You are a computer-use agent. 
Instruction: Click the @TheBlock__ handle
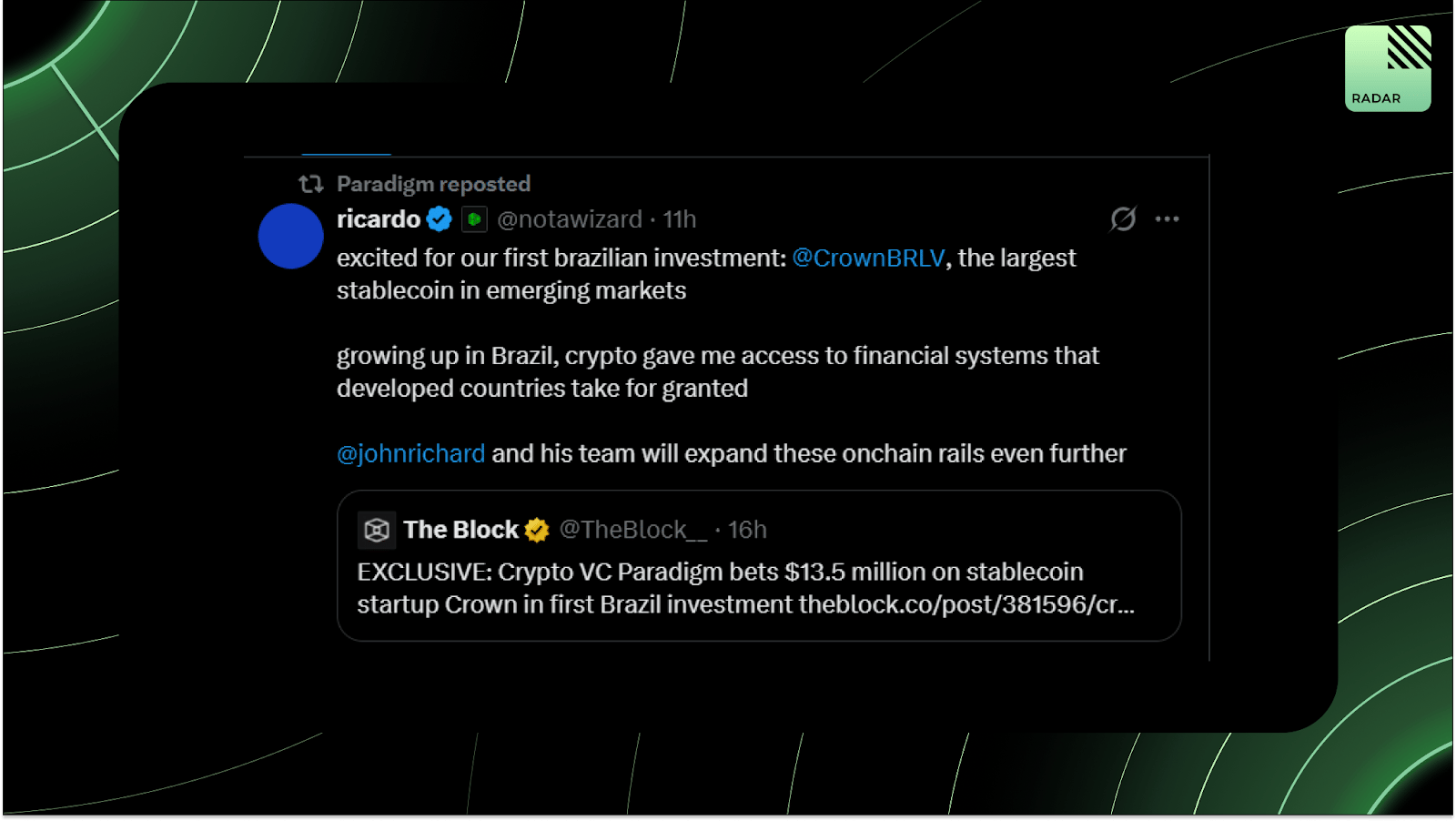pyautogui.click(x=632, y=530)
